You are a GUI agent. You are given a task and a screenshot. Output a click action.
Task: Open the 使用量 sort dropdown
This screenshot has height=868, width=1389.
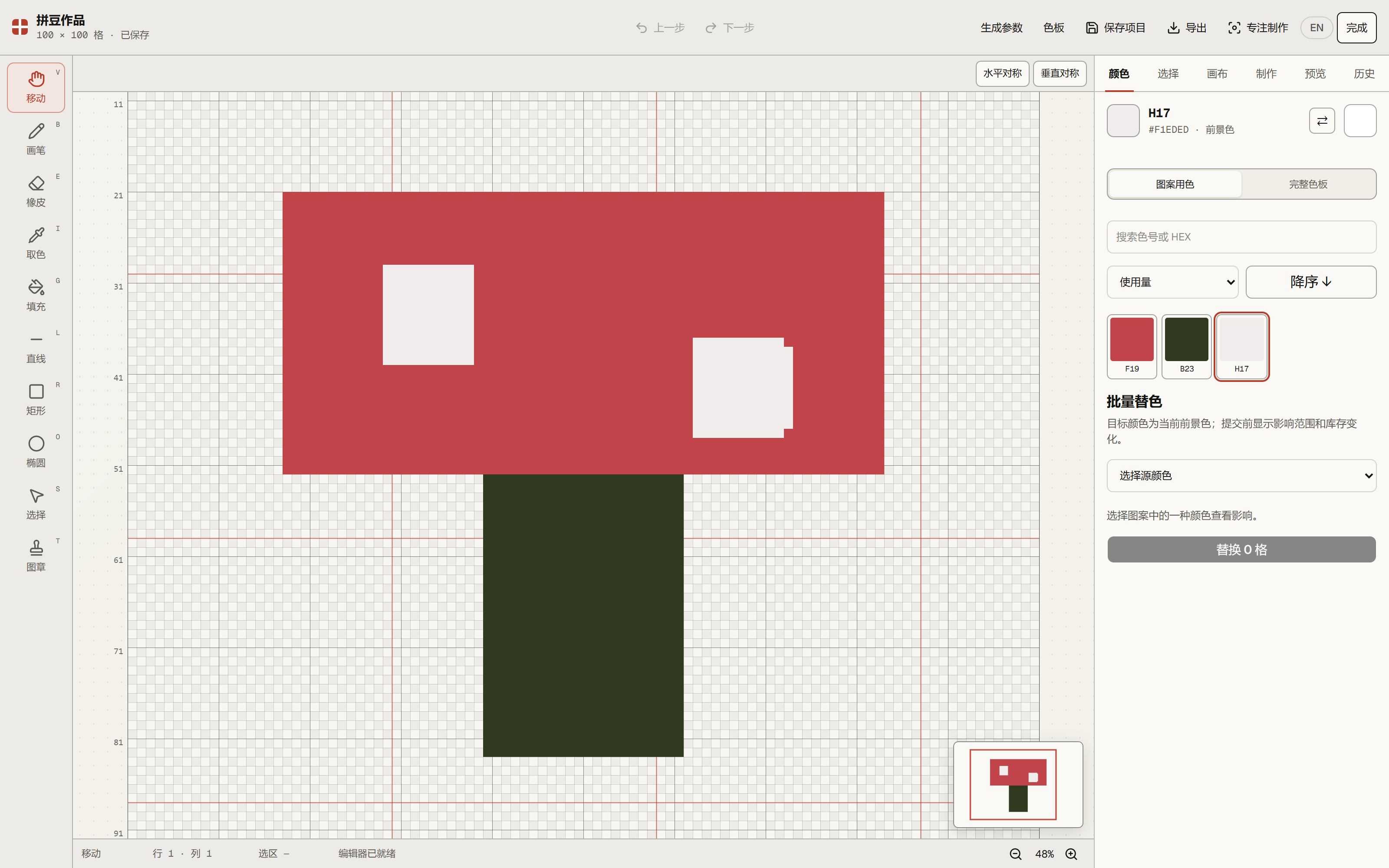coord(1172,282)
